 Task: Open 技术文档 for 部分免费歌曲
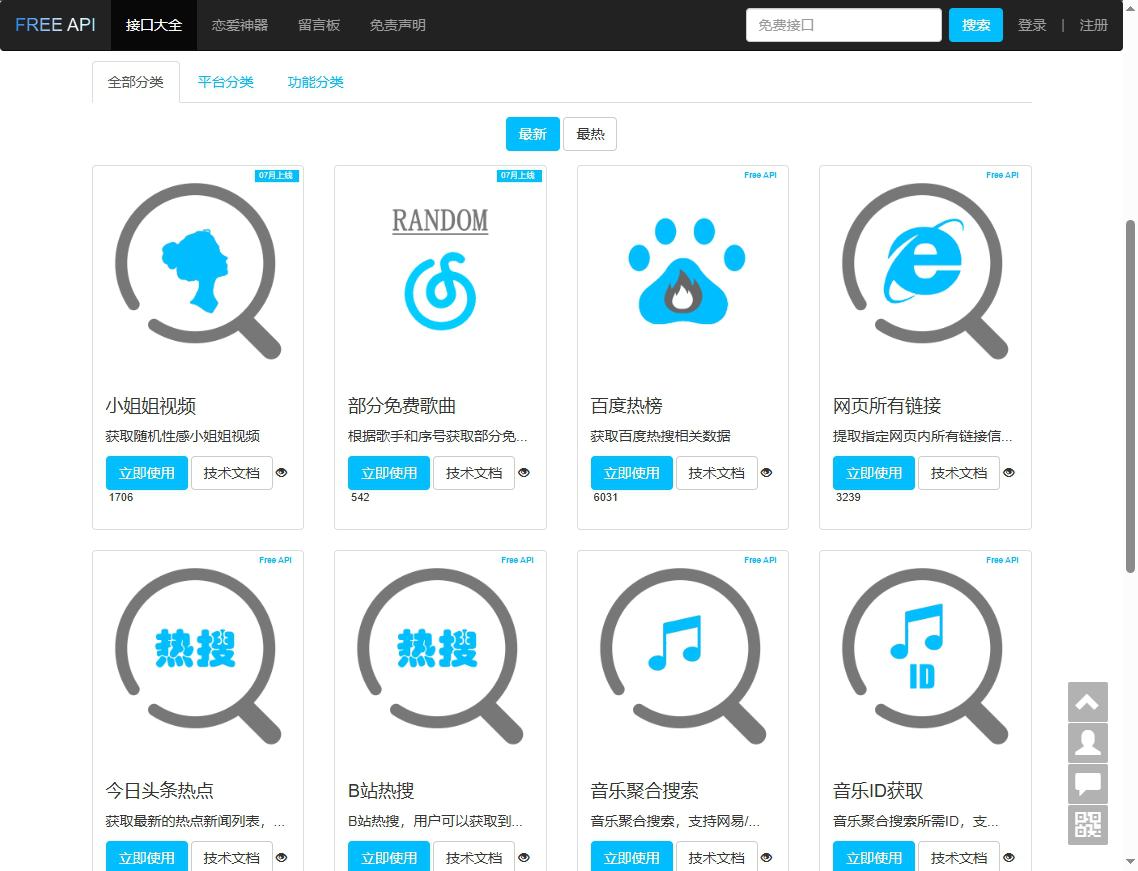point(474,473)
